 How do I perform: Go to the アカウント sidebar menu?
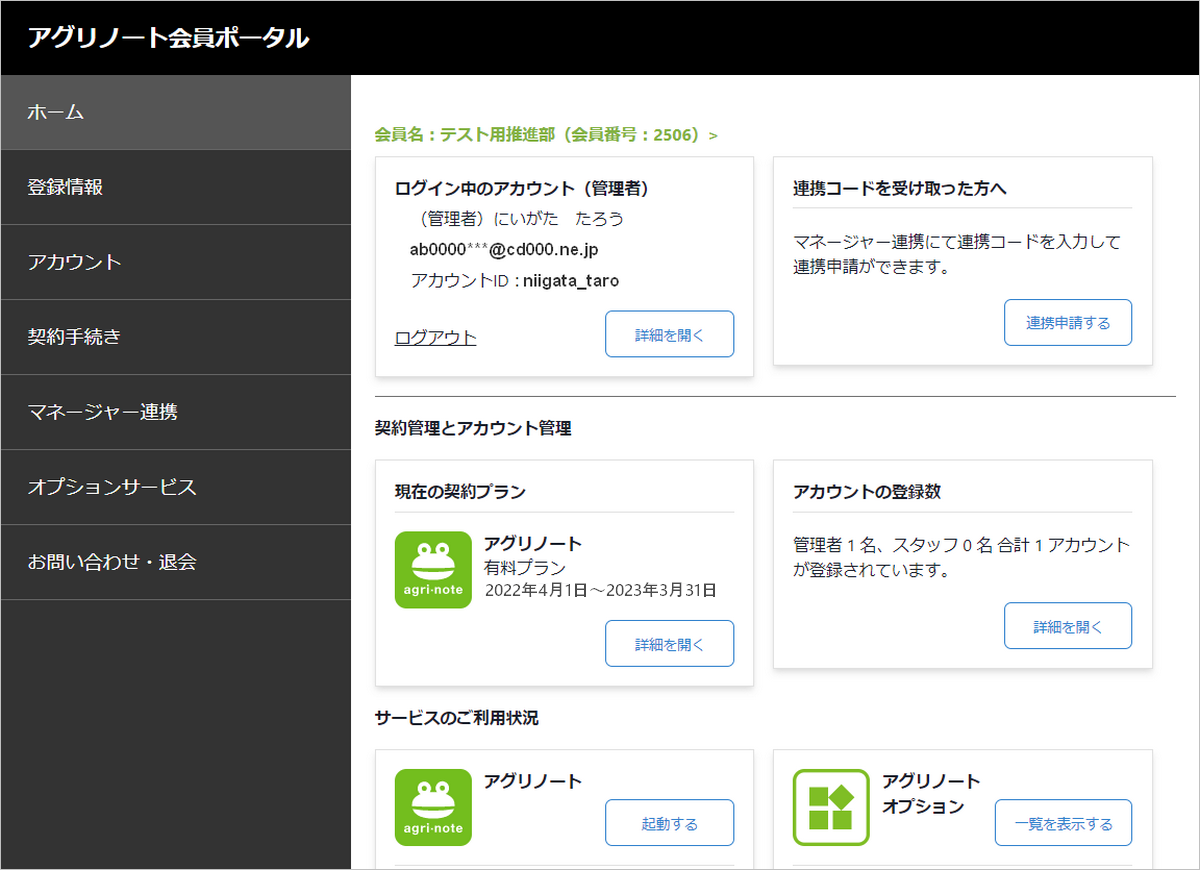coord(176,262)
